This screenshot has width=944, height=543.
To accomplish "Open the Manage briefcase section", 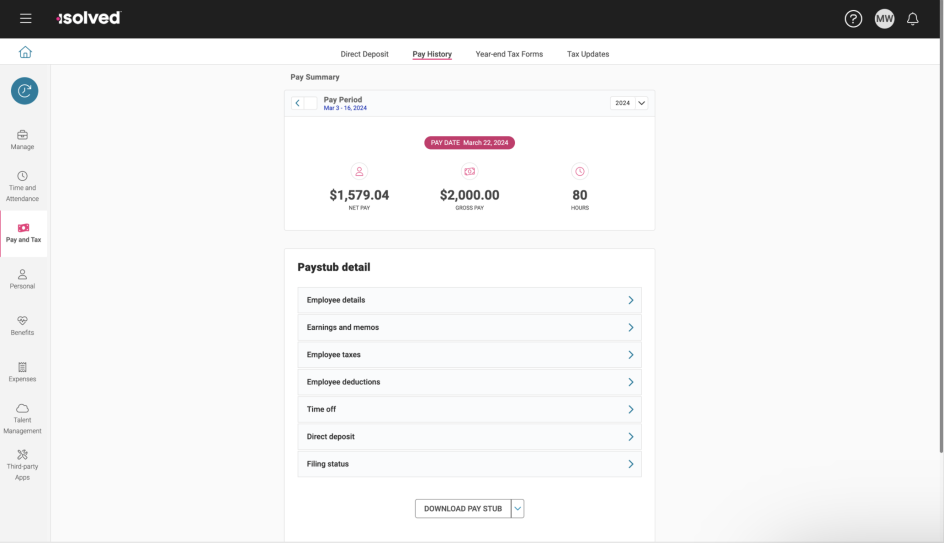I will (23, 140).
